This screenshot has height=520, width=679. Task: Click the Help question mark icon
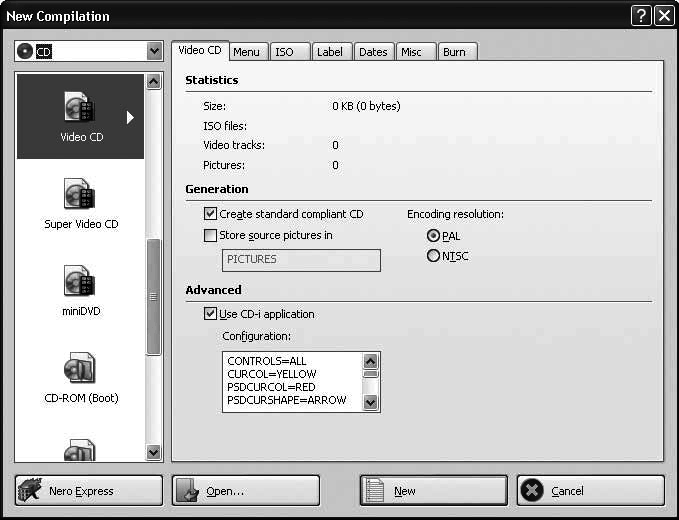[x=641, y=16]
